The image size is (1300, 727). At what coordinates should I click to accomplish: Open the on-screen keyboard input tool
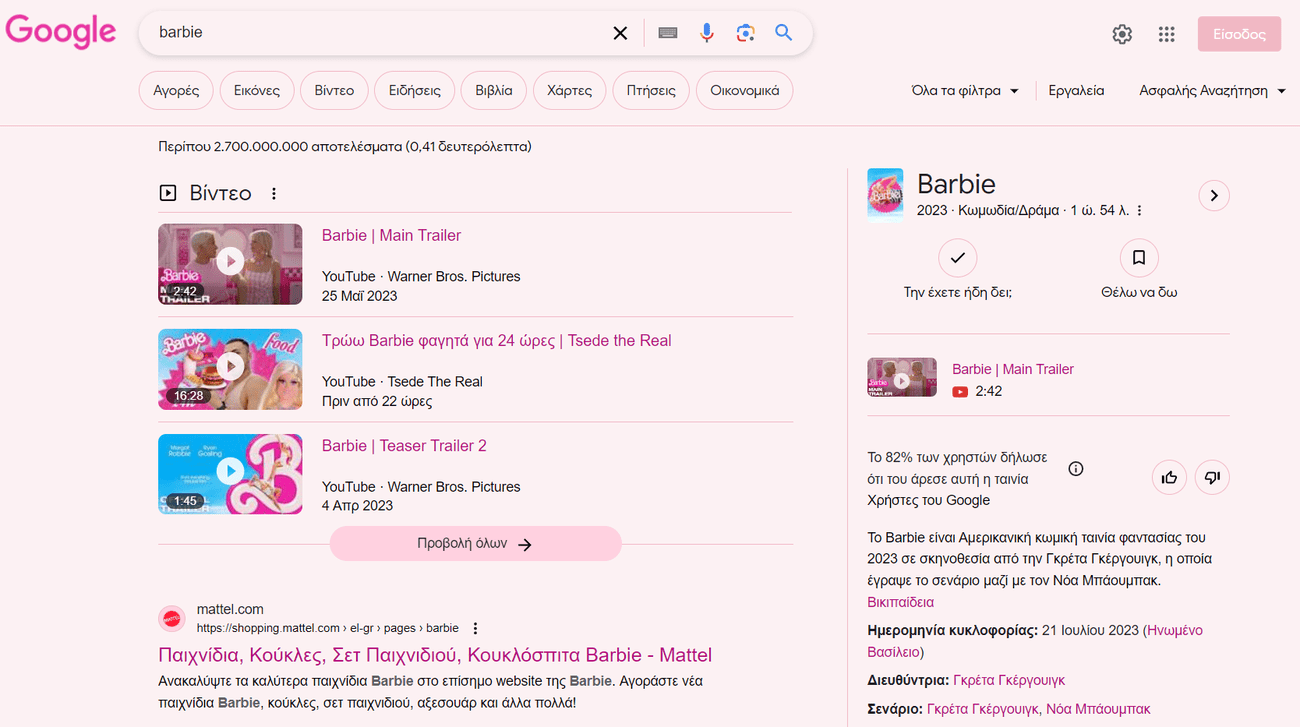point(668,33)
